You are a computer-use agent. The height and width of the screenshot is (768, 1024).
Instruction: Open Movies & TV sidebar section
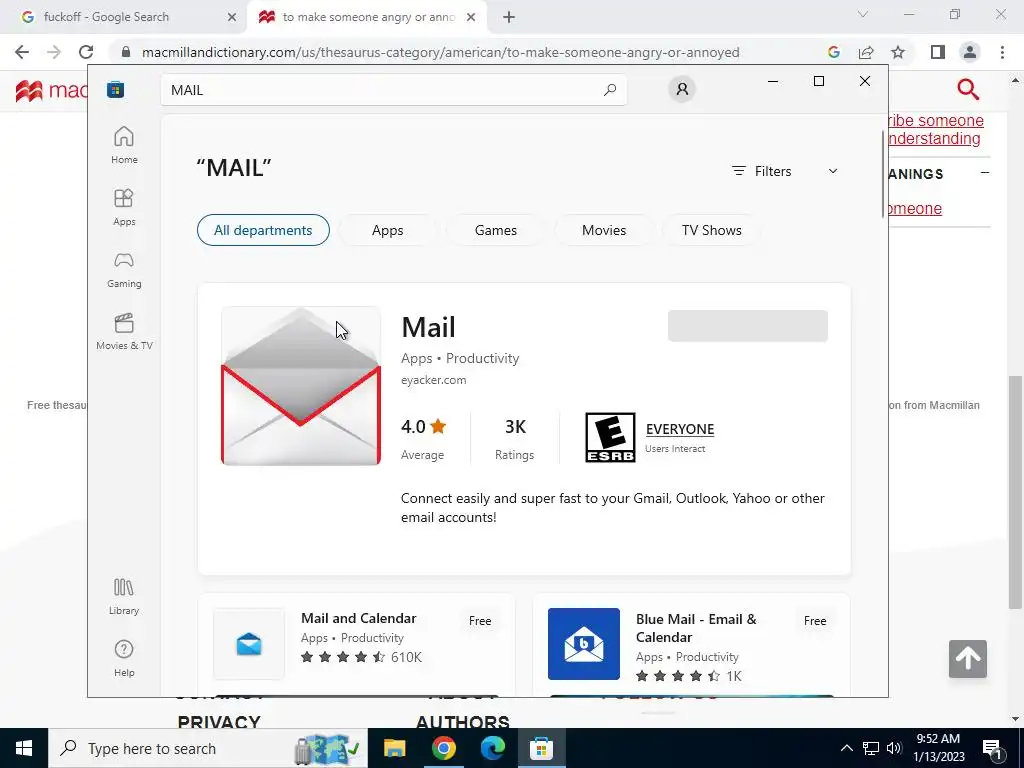(124, 332)
